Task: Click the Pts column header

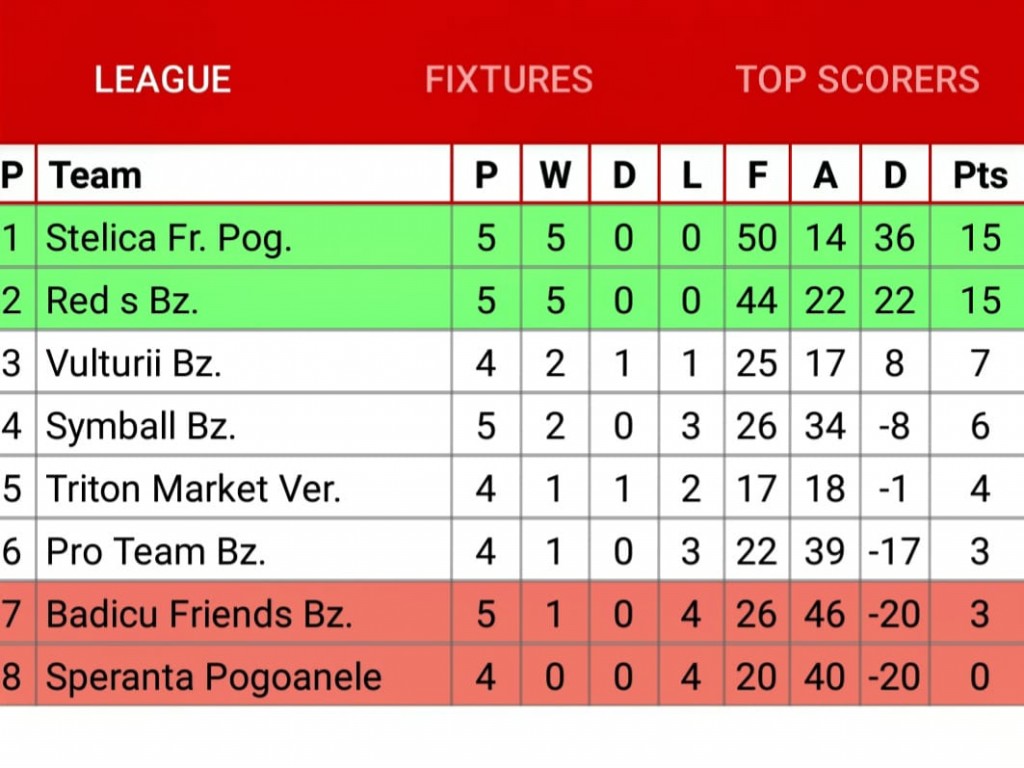Action: (980, 175)
